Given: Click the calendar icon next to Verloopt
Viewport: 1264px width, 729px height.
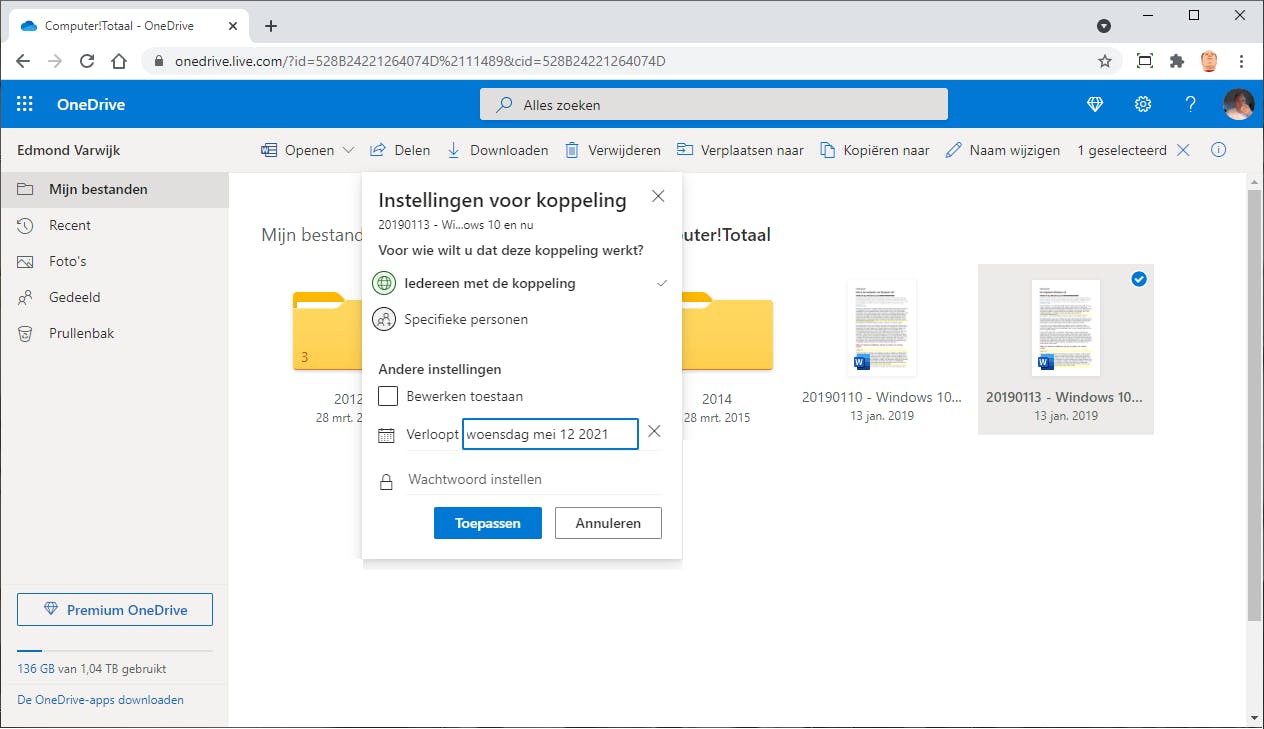Looking at the screenshot, I should (386, 435).
